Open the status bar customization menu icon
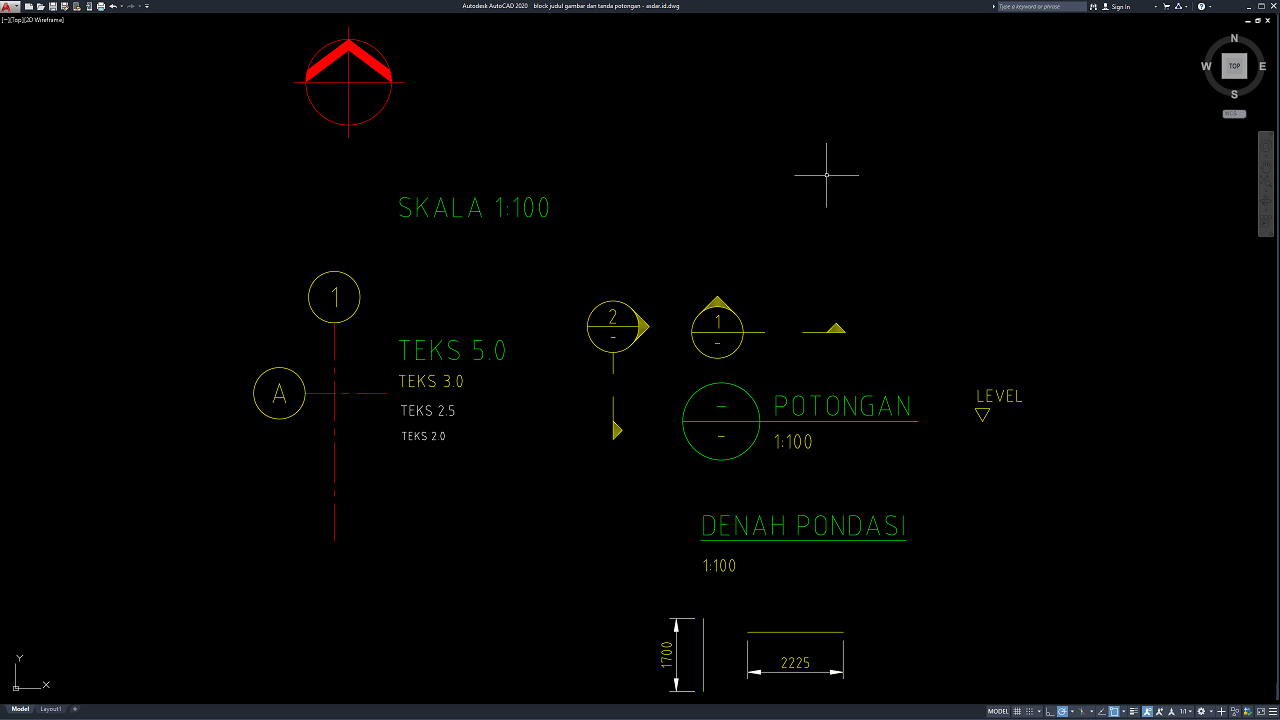This screenshot has height=720, width=1280. pyautogui.click(x=1273, y=712)
